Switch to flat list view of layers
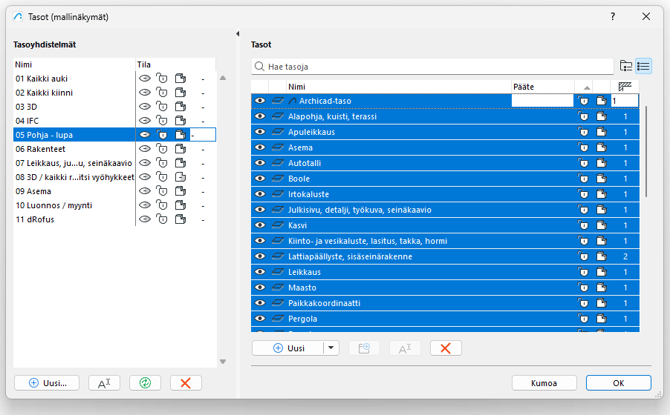 click(x=644, y=66)
